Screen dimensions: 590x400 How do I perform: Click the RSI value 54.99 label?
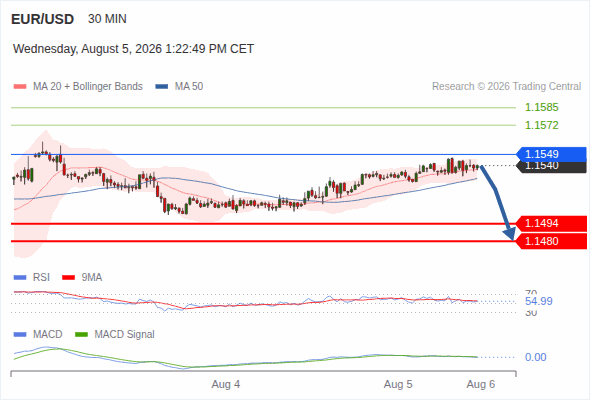[x=539, y=301]
